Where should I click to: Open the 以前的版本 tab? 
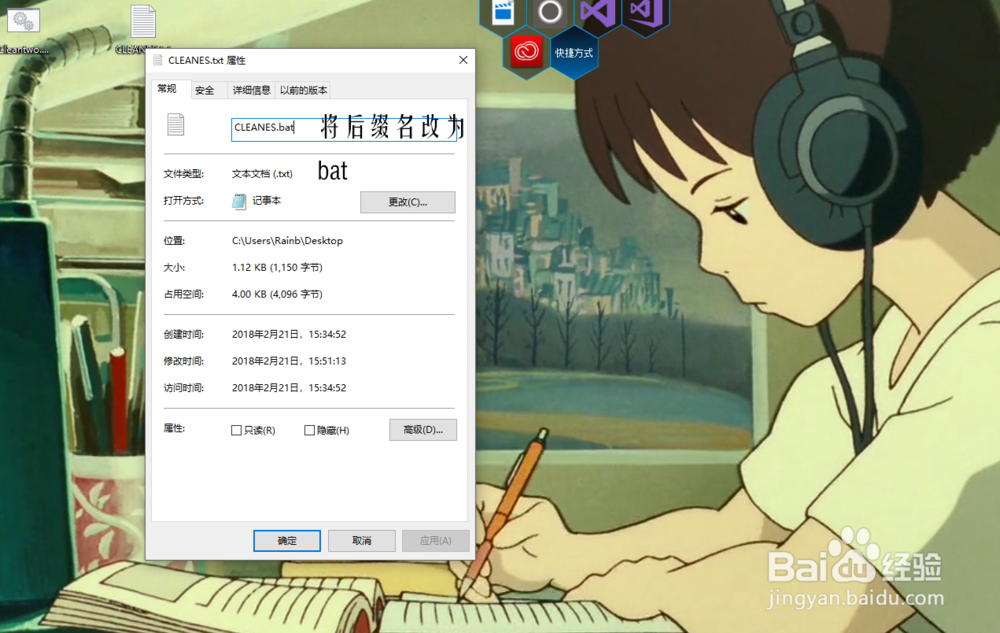pos(304,91)
